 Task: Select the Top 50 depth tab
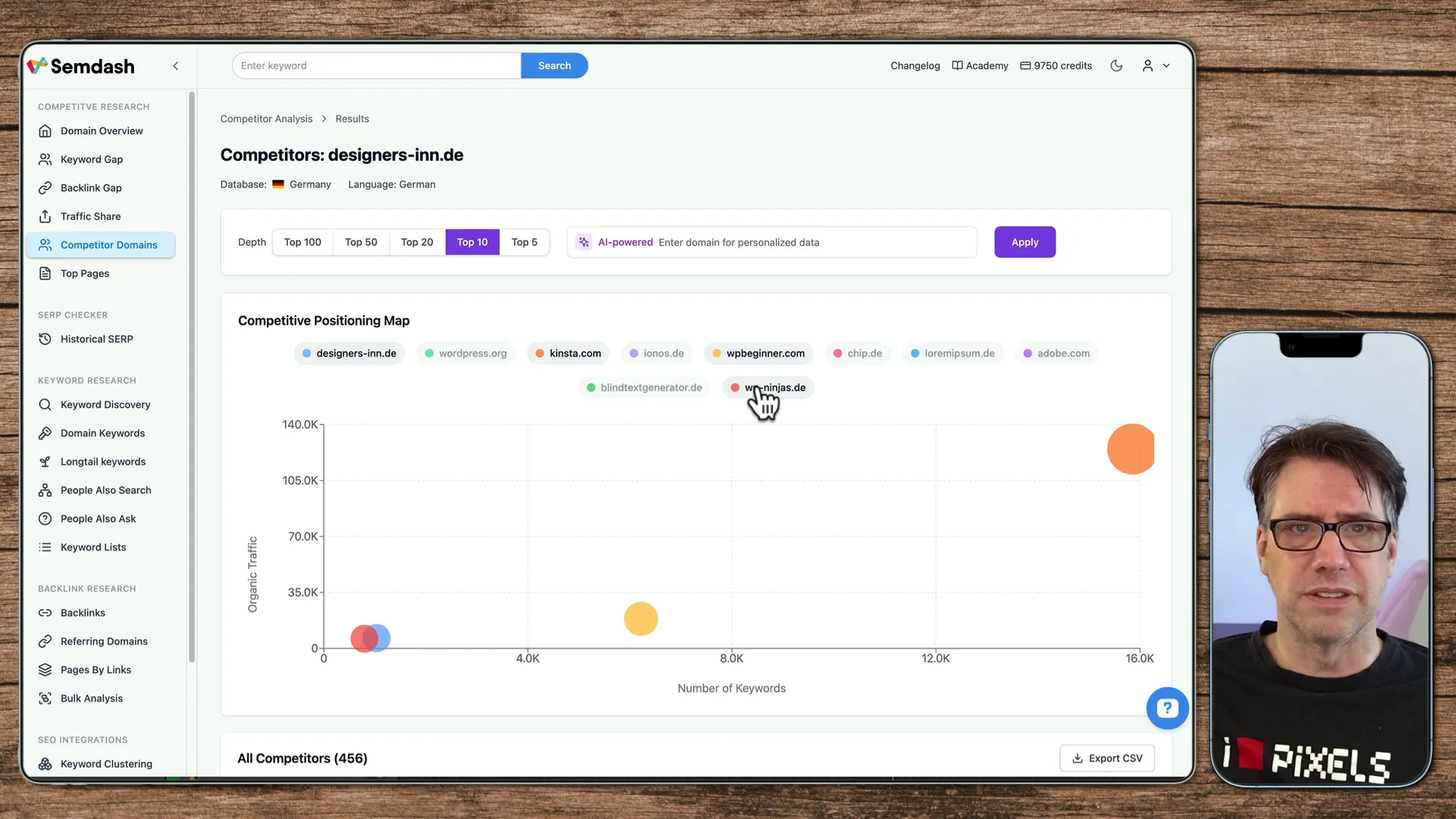[361, 242]
